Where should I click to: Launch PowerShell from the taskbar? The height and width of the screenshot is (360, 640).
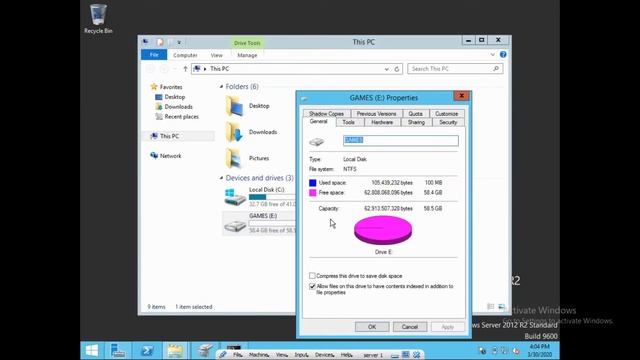coord(147,350)
